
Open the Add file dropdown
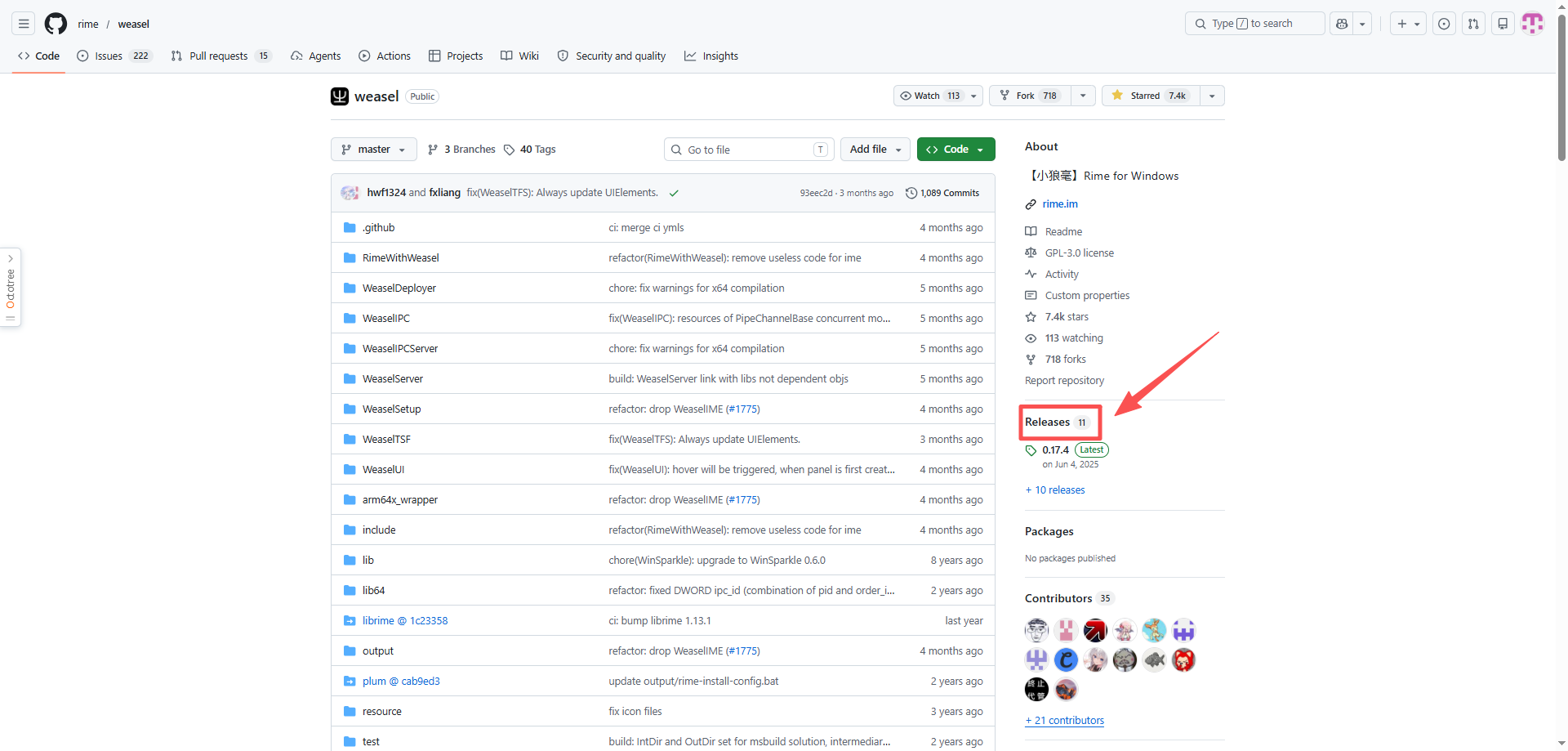[875, 150]
